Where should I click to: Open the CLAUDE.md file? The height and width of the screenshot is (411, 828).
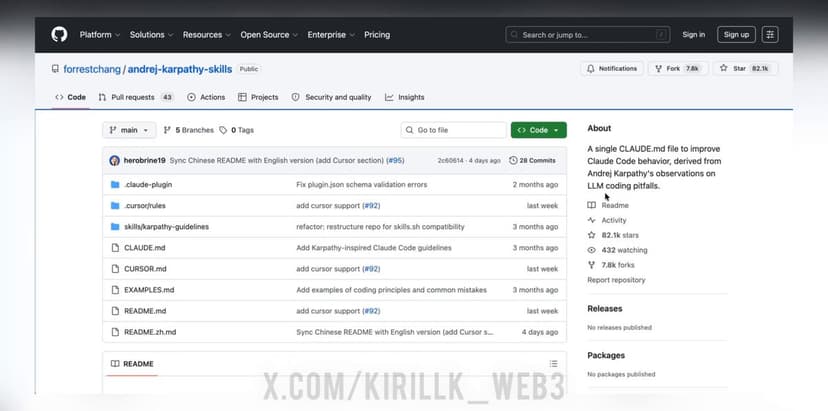145,248
